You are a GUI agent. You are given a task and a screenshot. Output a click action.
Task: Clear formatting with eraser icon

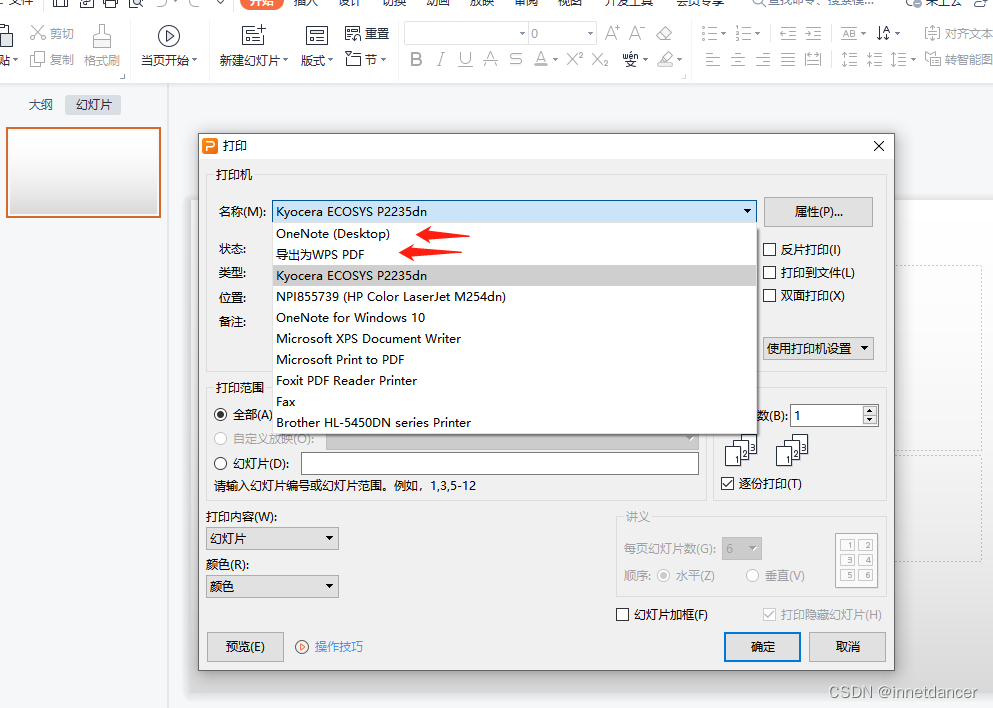coord(664,33)
